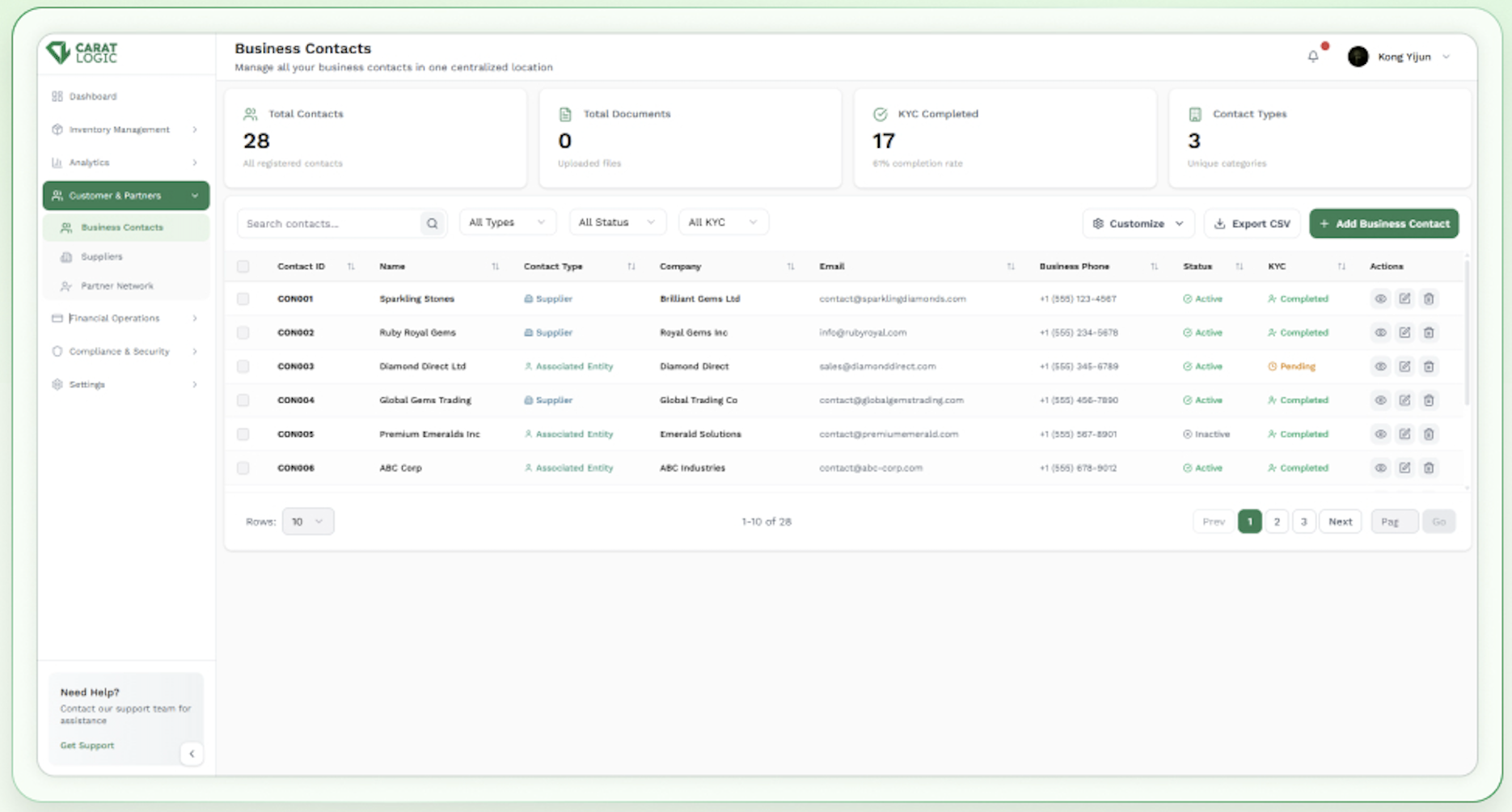
Task: Open Suppliers in the sidebar
Action: tap(102, 257)
